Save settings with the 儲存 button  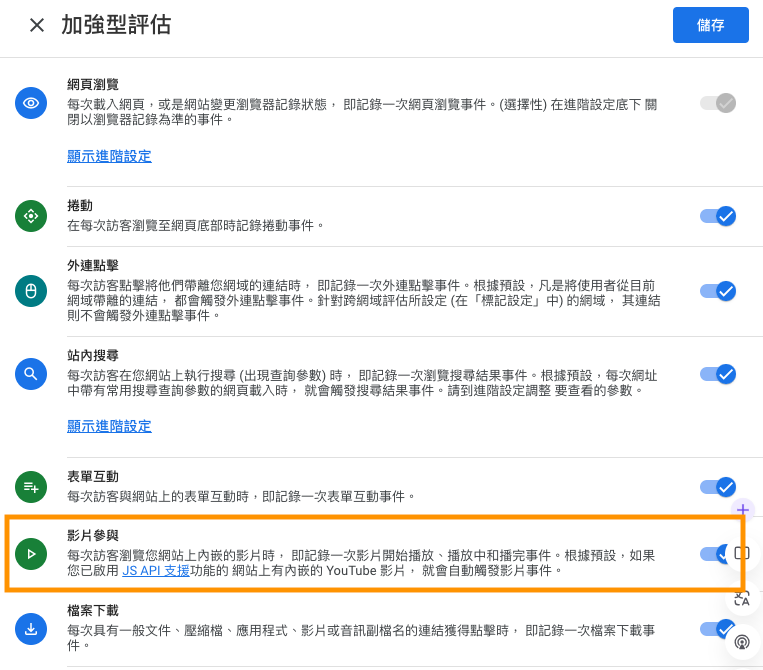click(710, 25)
